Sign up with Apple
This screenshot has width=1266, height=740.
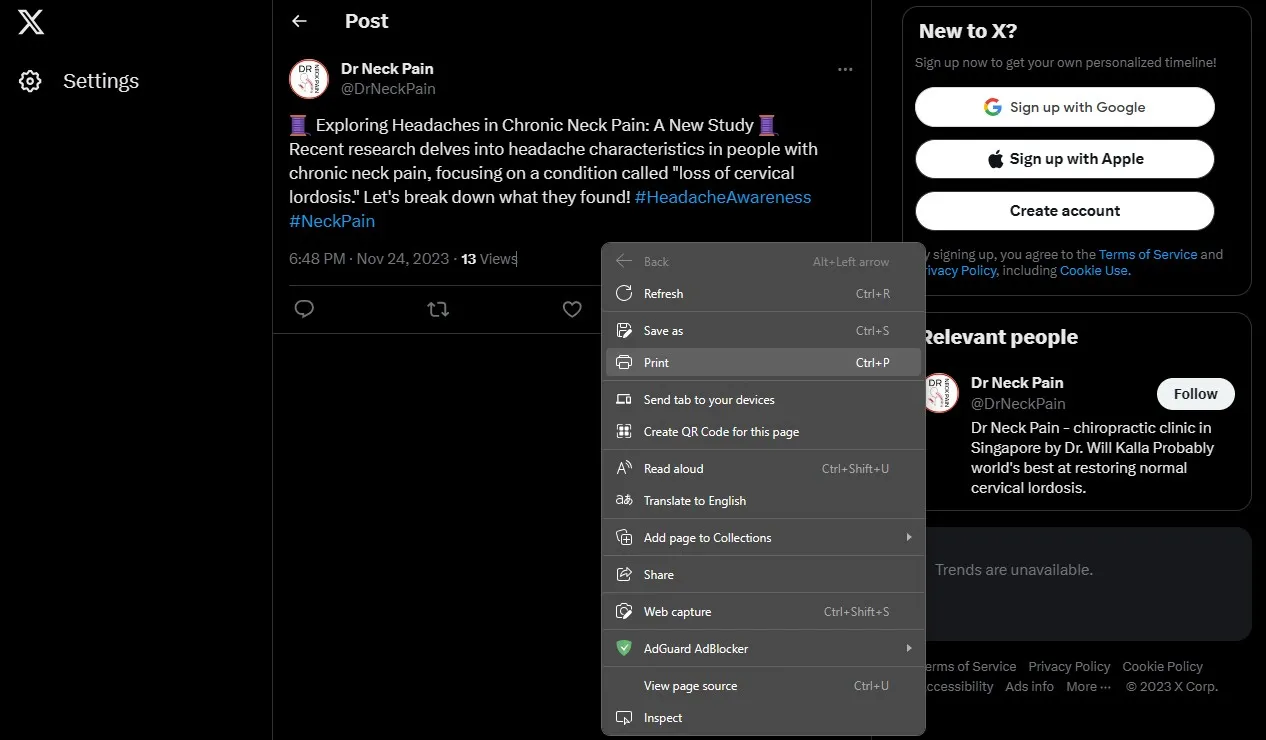tap(1064, 159)
